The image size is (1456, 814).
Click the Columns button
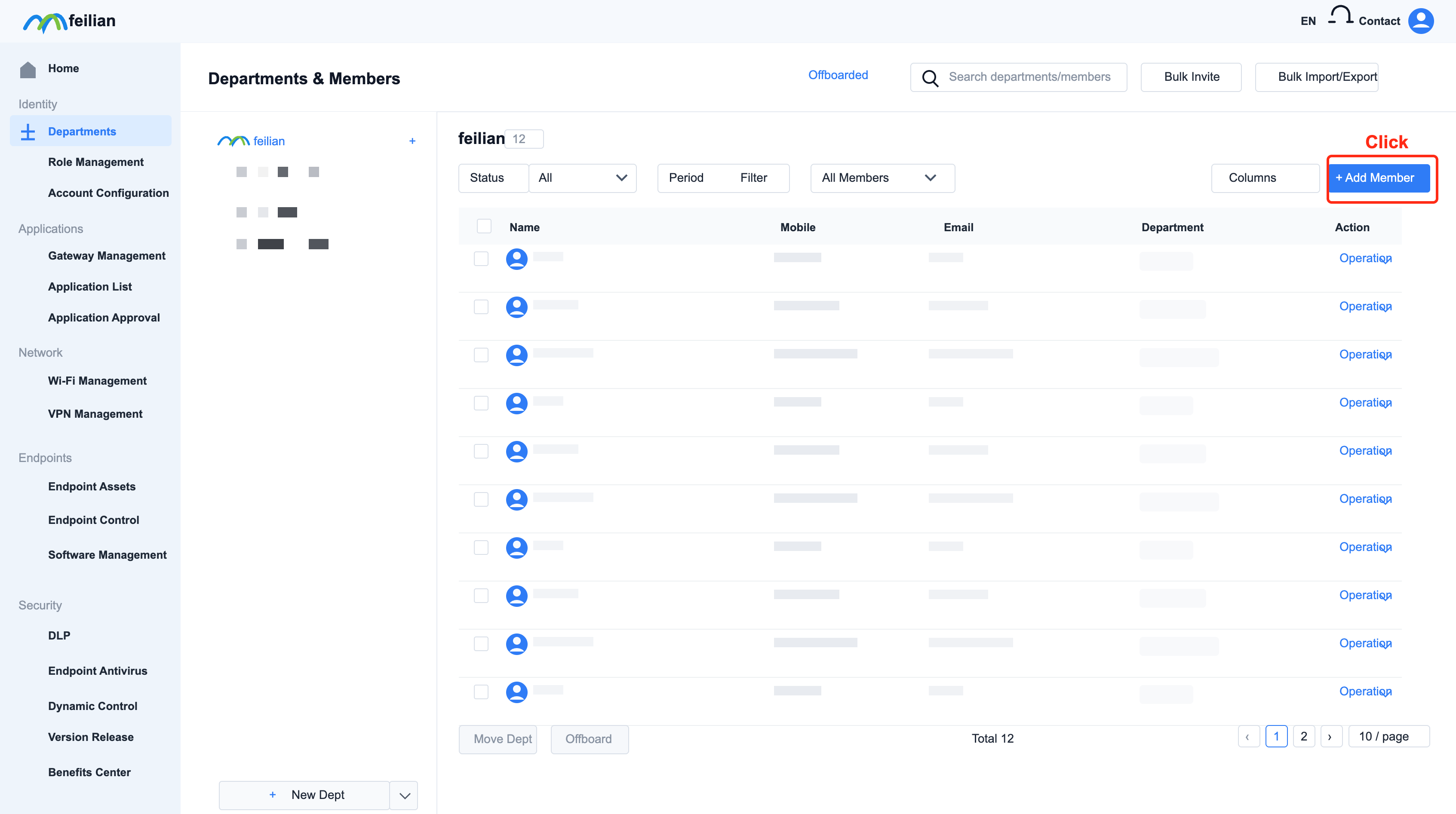1265,178
